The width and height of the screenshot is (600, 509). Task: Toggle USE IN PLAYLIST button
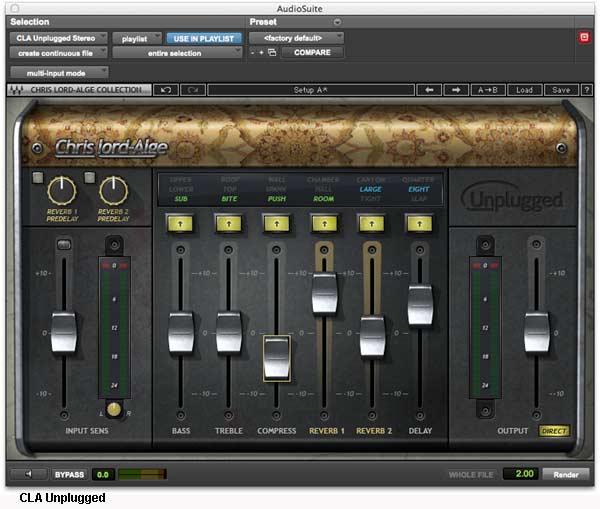204,38
